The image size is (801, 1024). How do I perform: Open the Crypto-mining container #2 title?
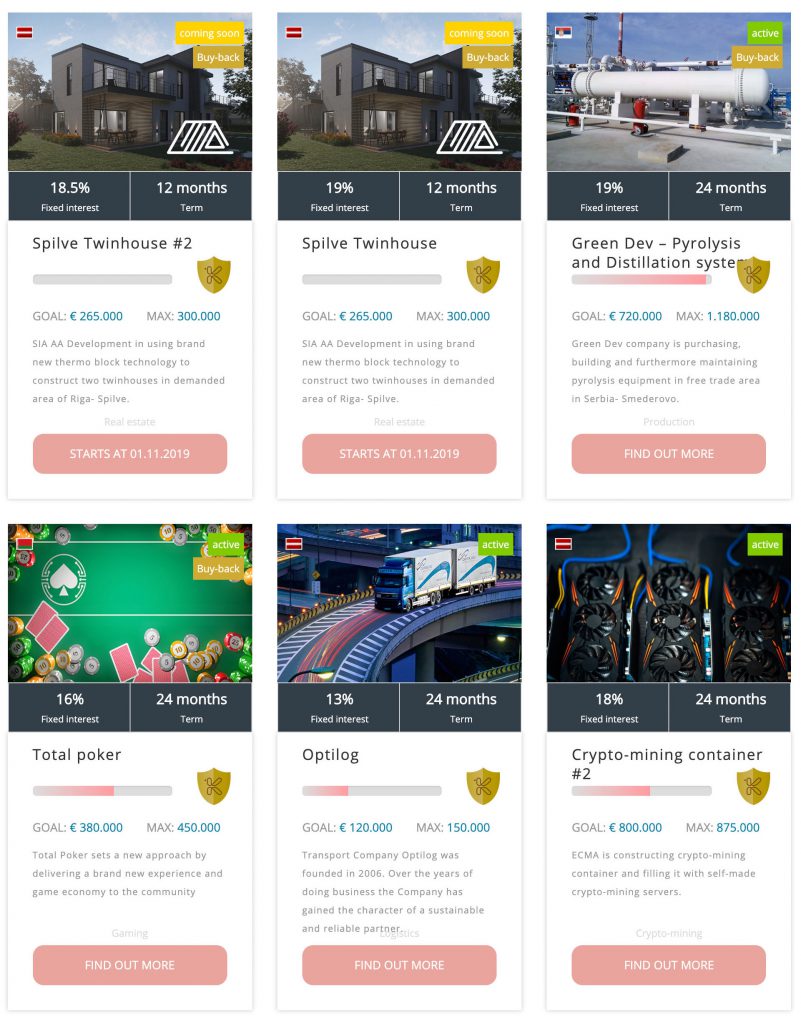pyautogui.click(x=667, y=764)
